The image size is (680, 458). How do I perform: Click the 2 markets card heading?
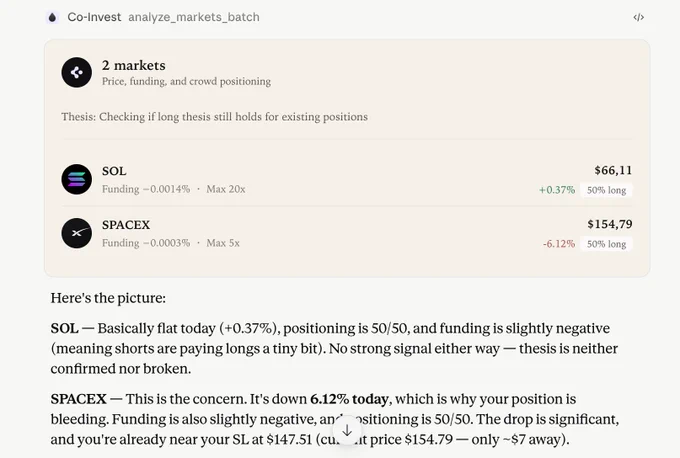click(134, 65)
